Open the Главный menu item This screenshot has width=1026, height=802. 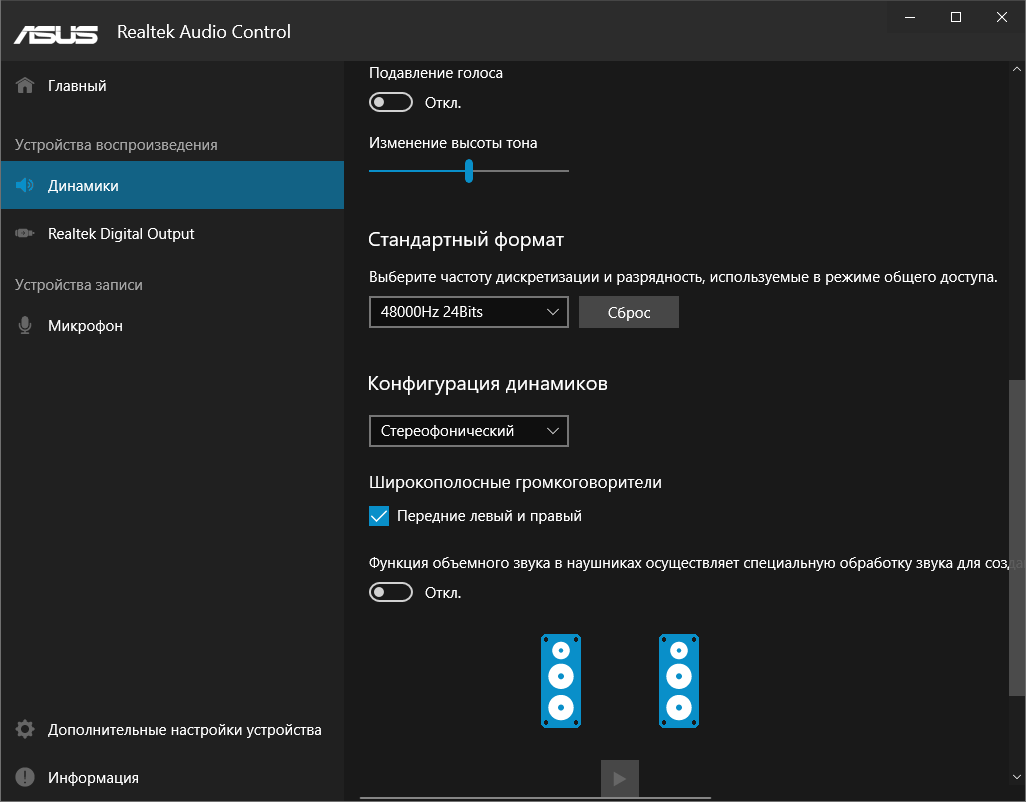pos(77,86)
